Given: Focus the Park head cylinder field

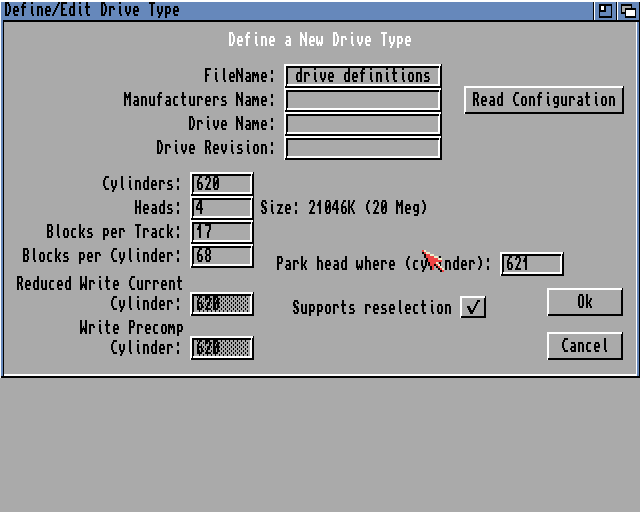Looking at the screenshot, I should coord(532,264).
